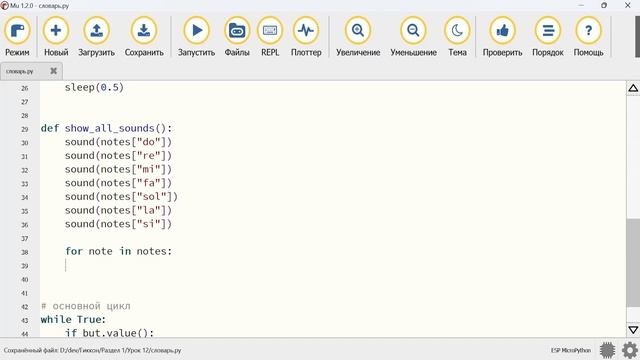Screen dimensions: 640x360
Task: Click the scrollbar down arrow
Action: 633,329
